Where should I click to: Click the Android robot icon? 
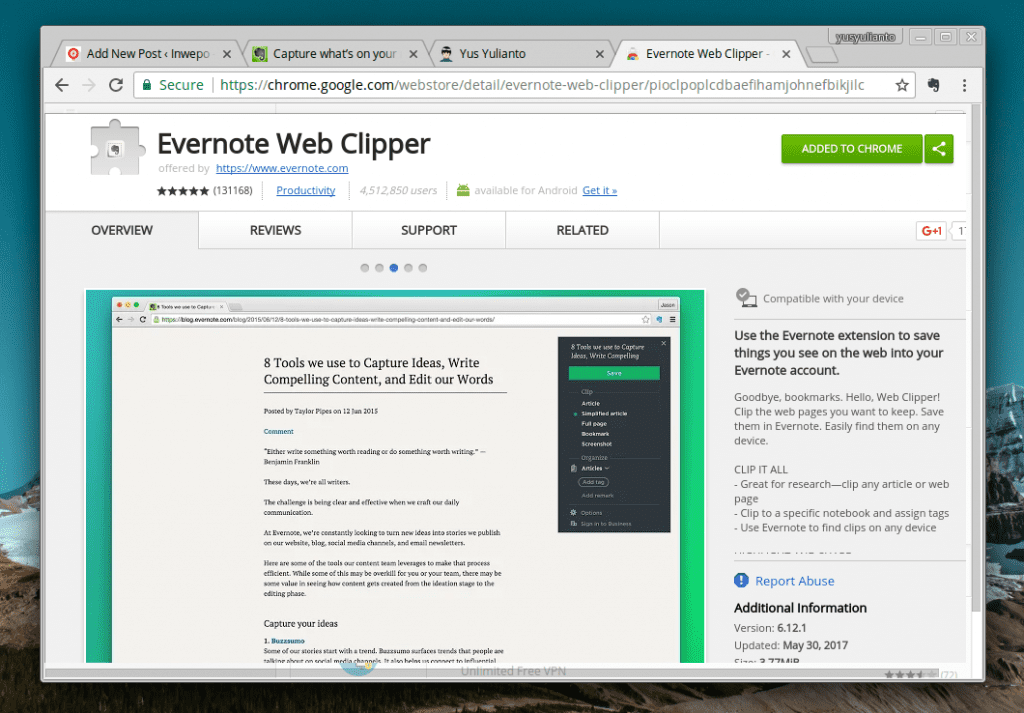pyautogui.click(x=463, y=190)
